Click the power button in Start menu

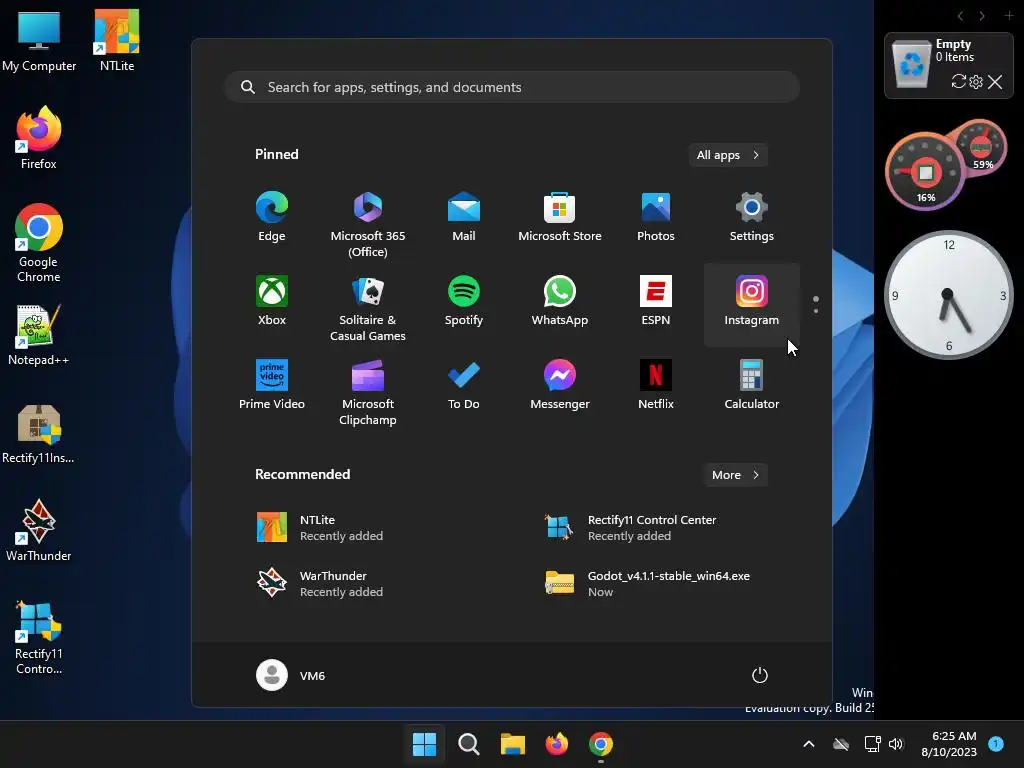760,675
